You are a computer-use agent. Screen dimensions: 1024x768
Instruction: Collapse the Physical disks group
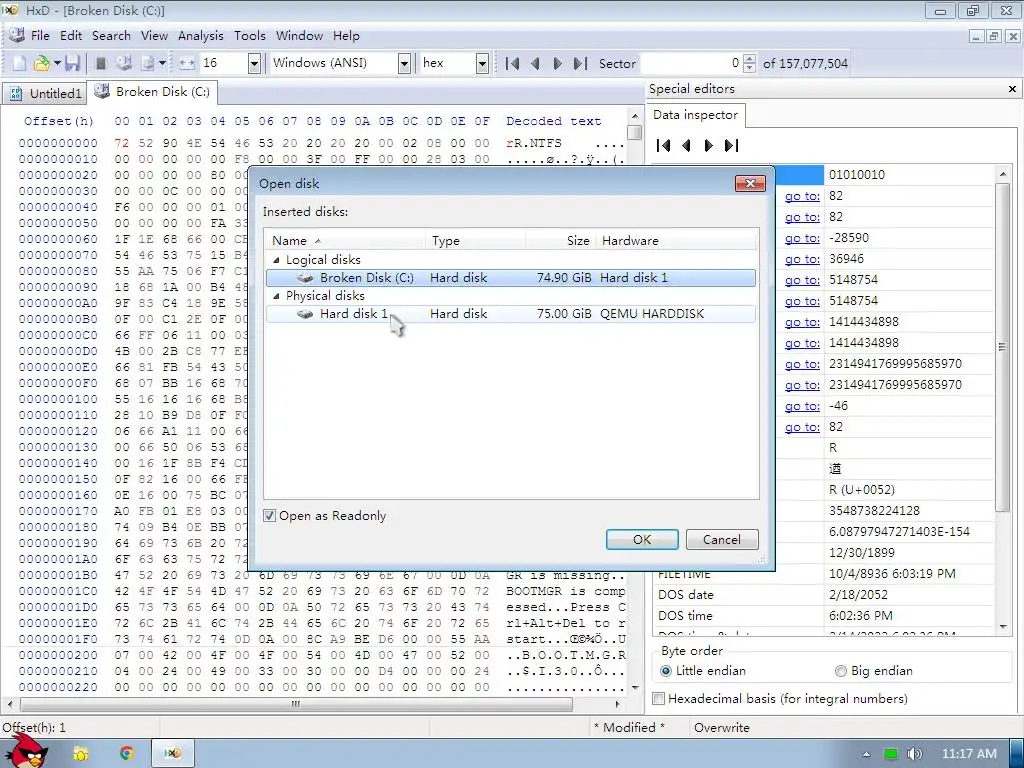click(x=276, y=296)
